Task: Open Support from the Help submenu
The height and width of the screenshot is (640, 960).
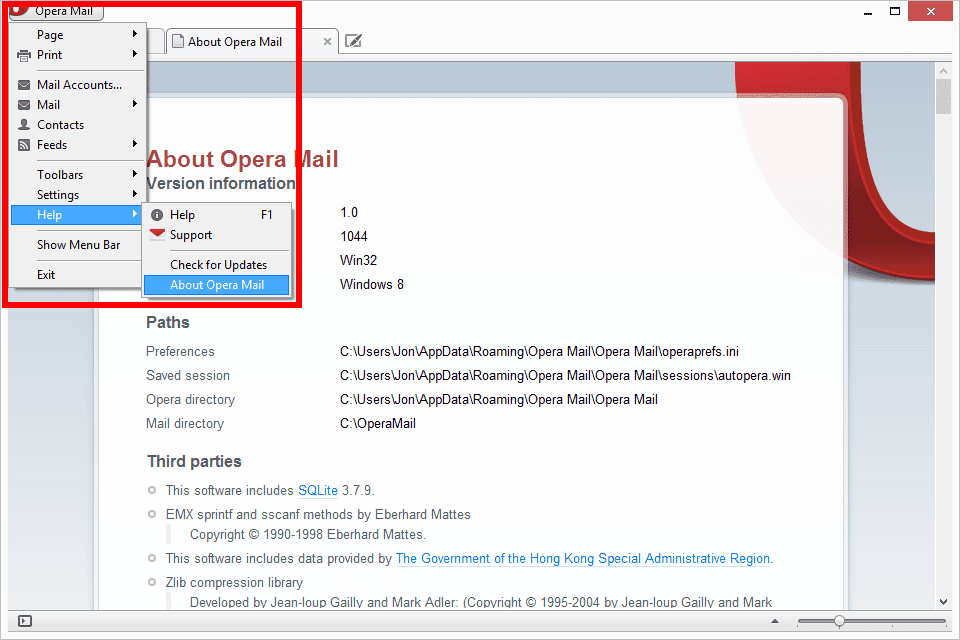Action: [217, 235]
